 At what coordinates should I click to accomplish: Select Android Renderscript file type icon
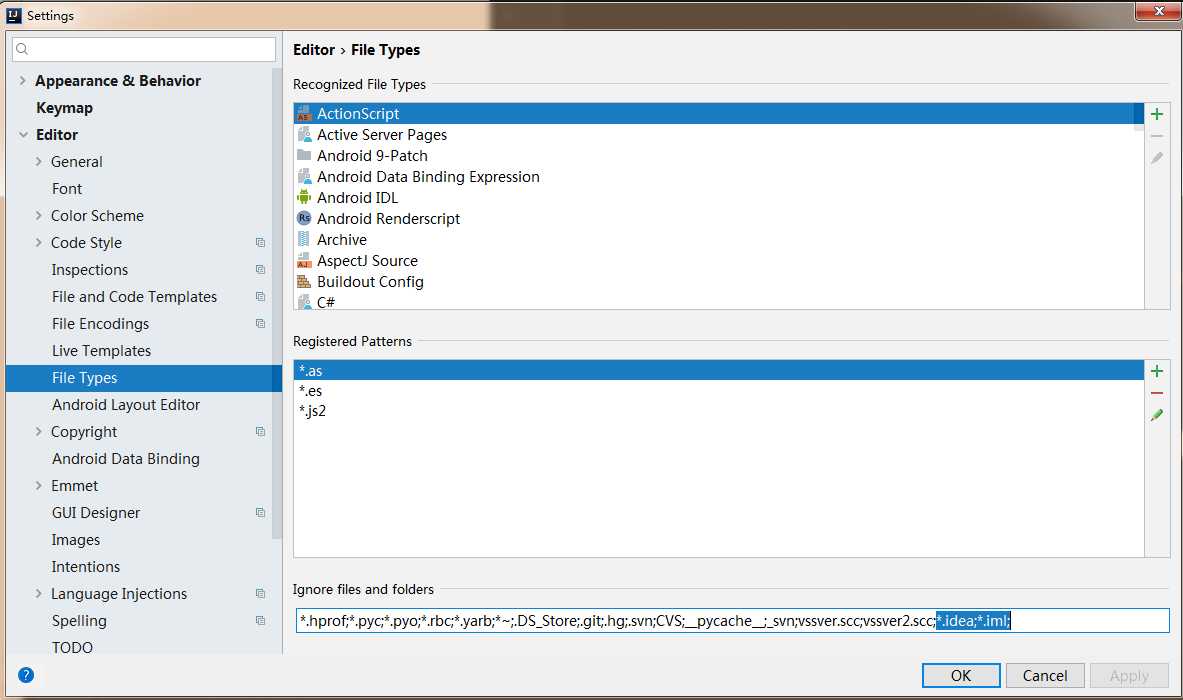pos(304,219)
